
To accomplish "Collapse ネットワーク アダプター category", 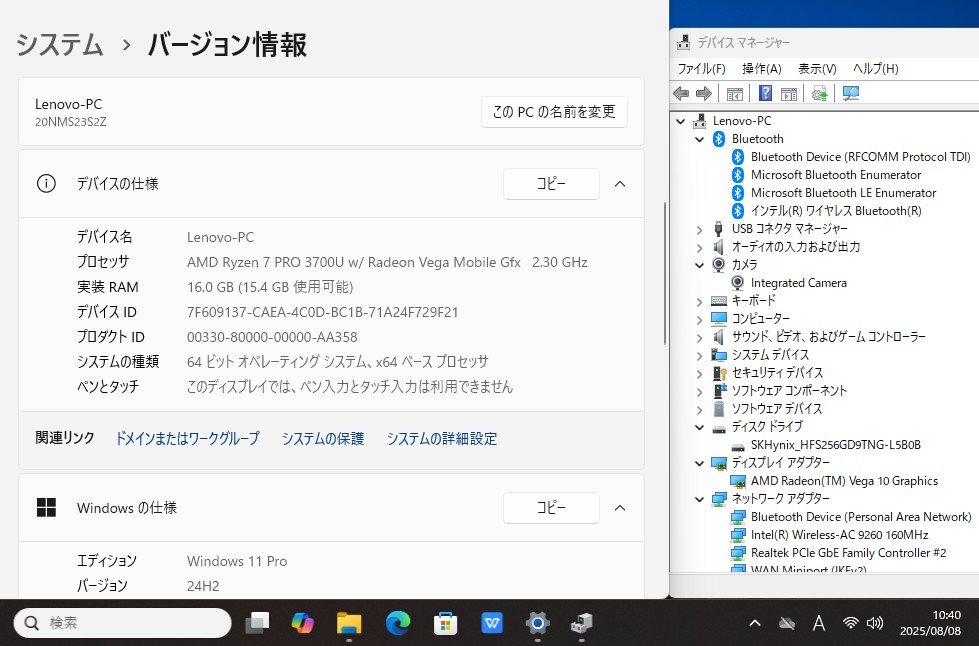I will tap(699, 499).
